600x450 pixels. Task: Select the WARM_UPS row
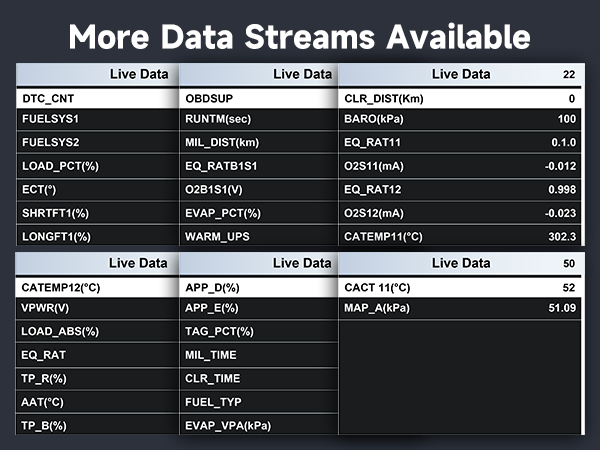point(258,236)
